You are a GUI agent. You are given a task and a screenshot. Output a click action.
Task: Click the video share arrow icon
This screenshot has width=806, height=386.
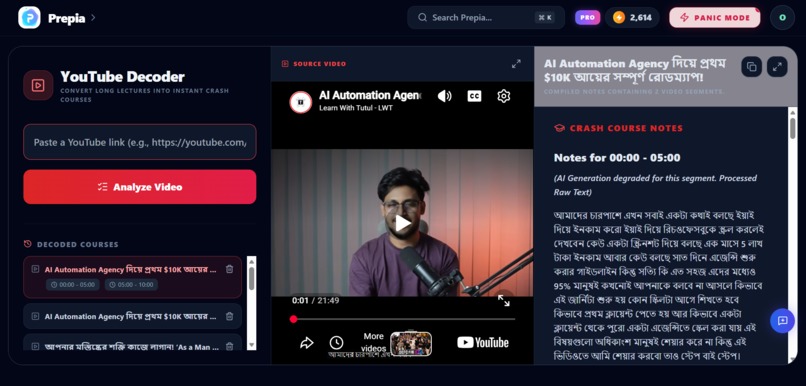click(x=306, y=343)
